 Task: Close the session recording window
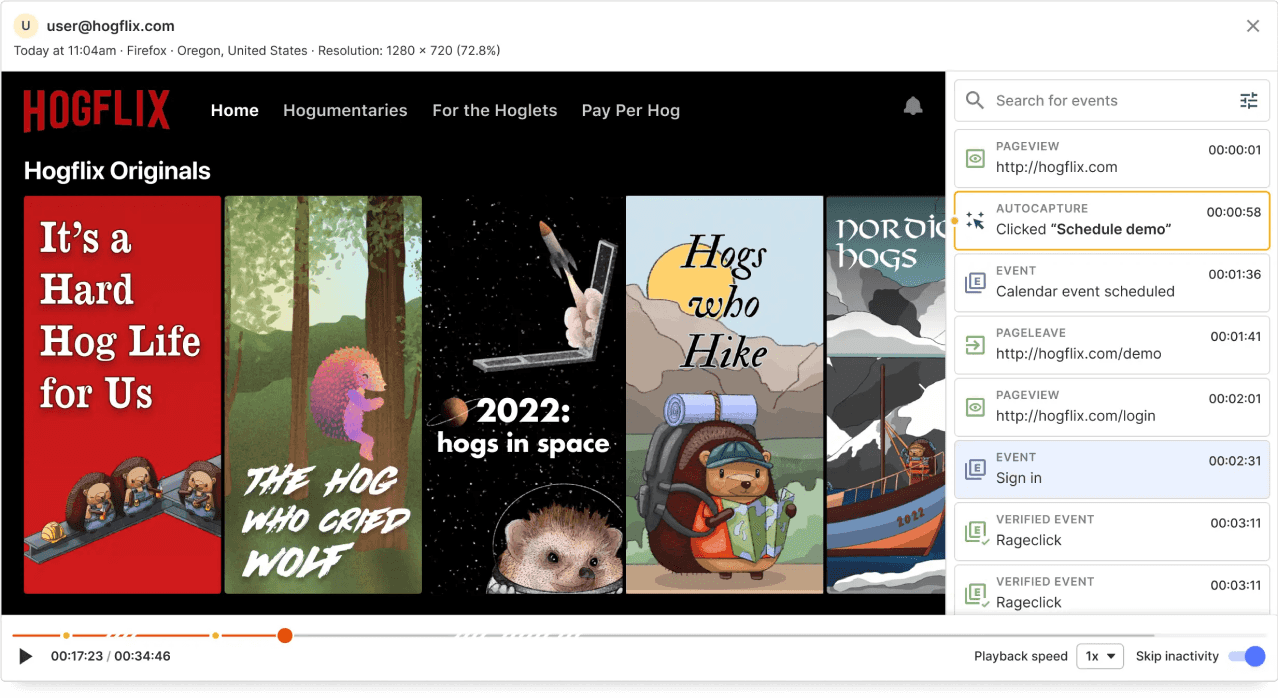click(1252, 26)
